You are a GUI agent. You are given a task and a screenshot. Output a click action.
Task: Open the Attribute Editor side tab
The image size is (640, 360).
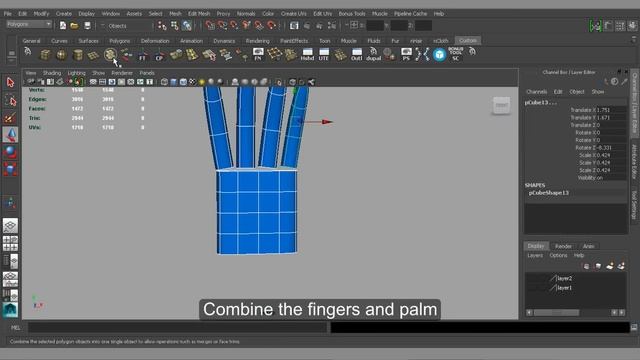(635, 162)
